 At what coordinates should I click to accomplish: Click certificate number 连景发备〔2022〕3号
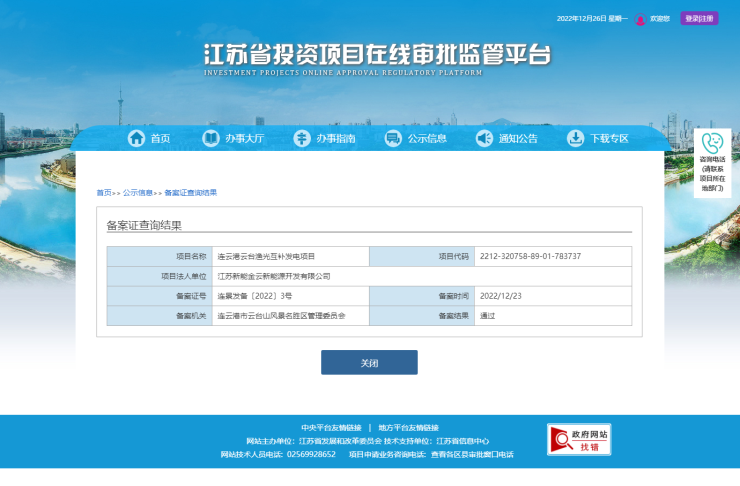click(x=254, y=296)
